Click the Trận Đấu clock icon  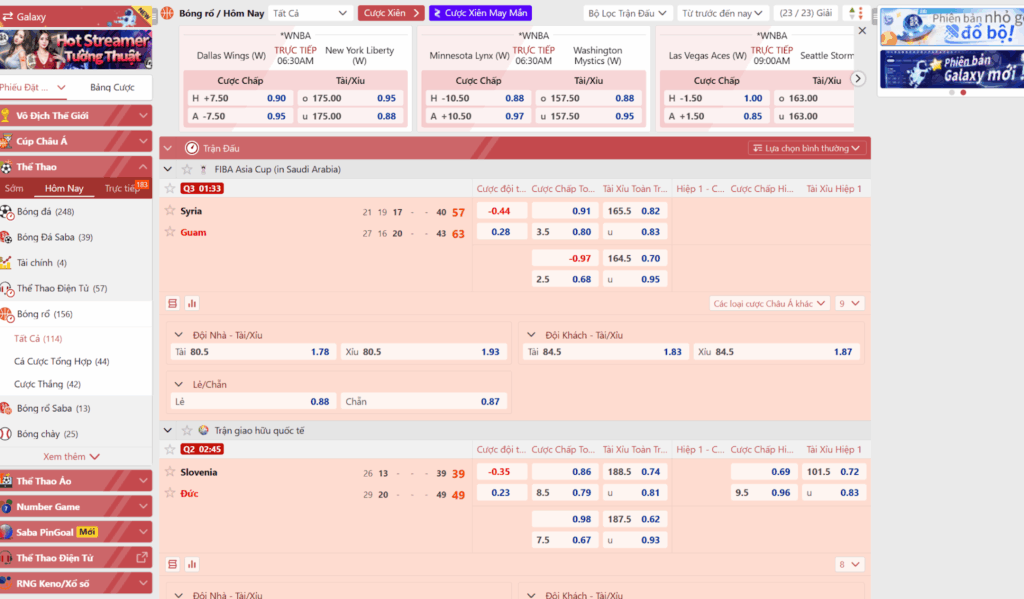coord(191,148)
